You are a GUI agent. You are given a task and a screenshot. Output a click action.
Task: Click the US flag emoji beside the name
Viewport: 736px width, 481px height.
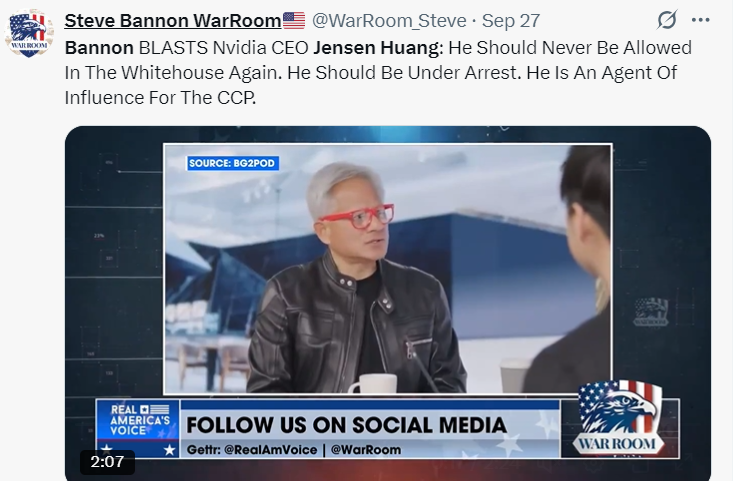(294, 21)
